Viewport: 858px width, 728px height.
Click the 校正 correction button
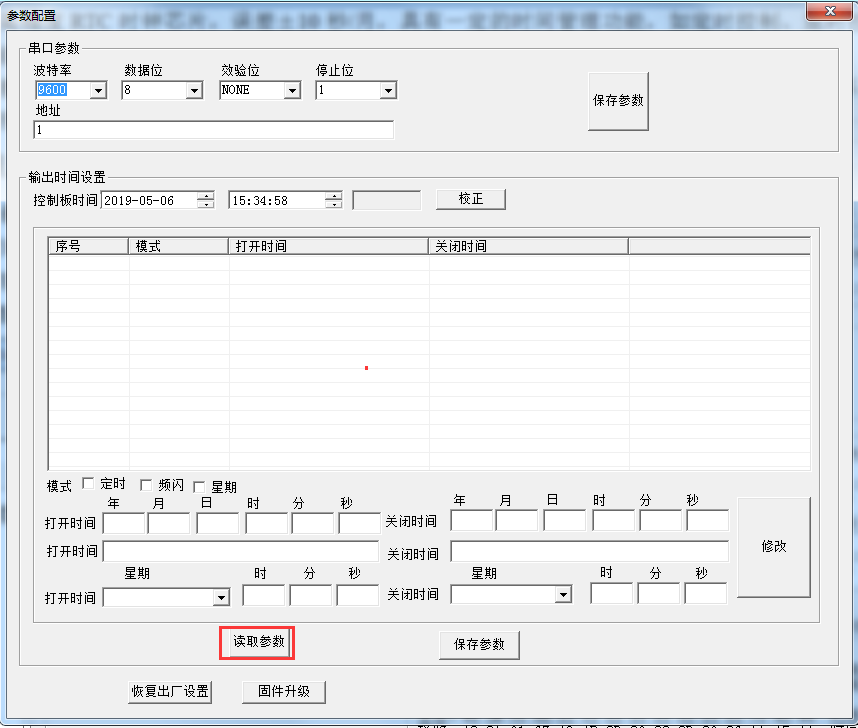(x=471, y=199)
